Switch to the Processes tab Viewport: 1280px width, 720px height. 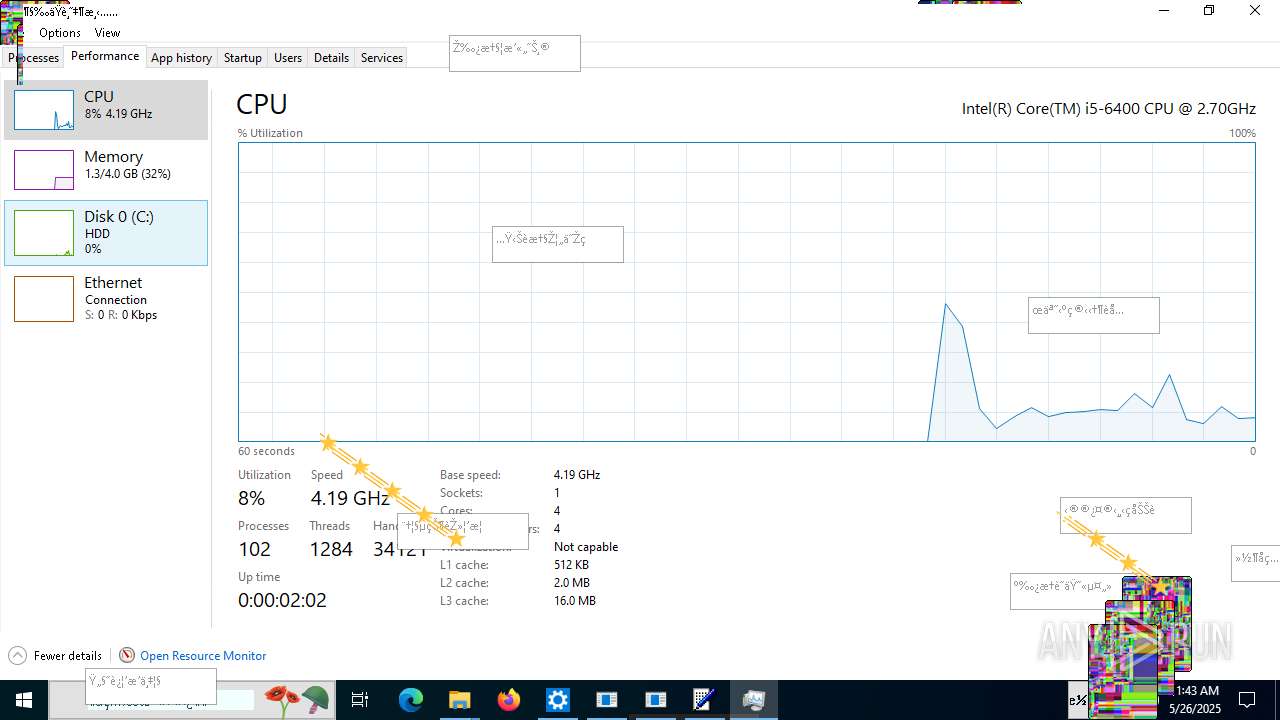34,58
